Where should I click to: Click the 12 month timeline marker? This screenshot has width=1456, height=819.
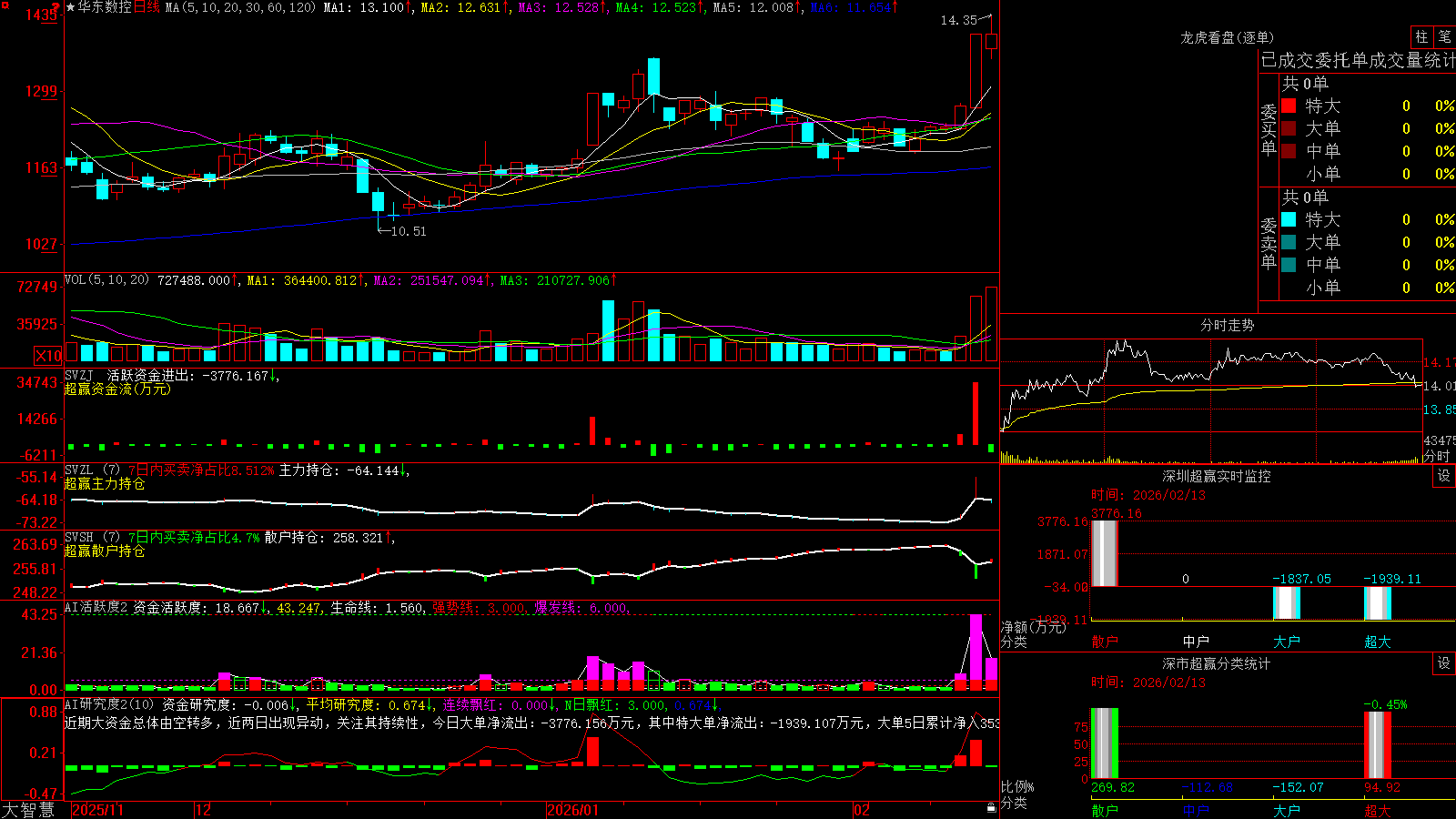pos(204,810)
